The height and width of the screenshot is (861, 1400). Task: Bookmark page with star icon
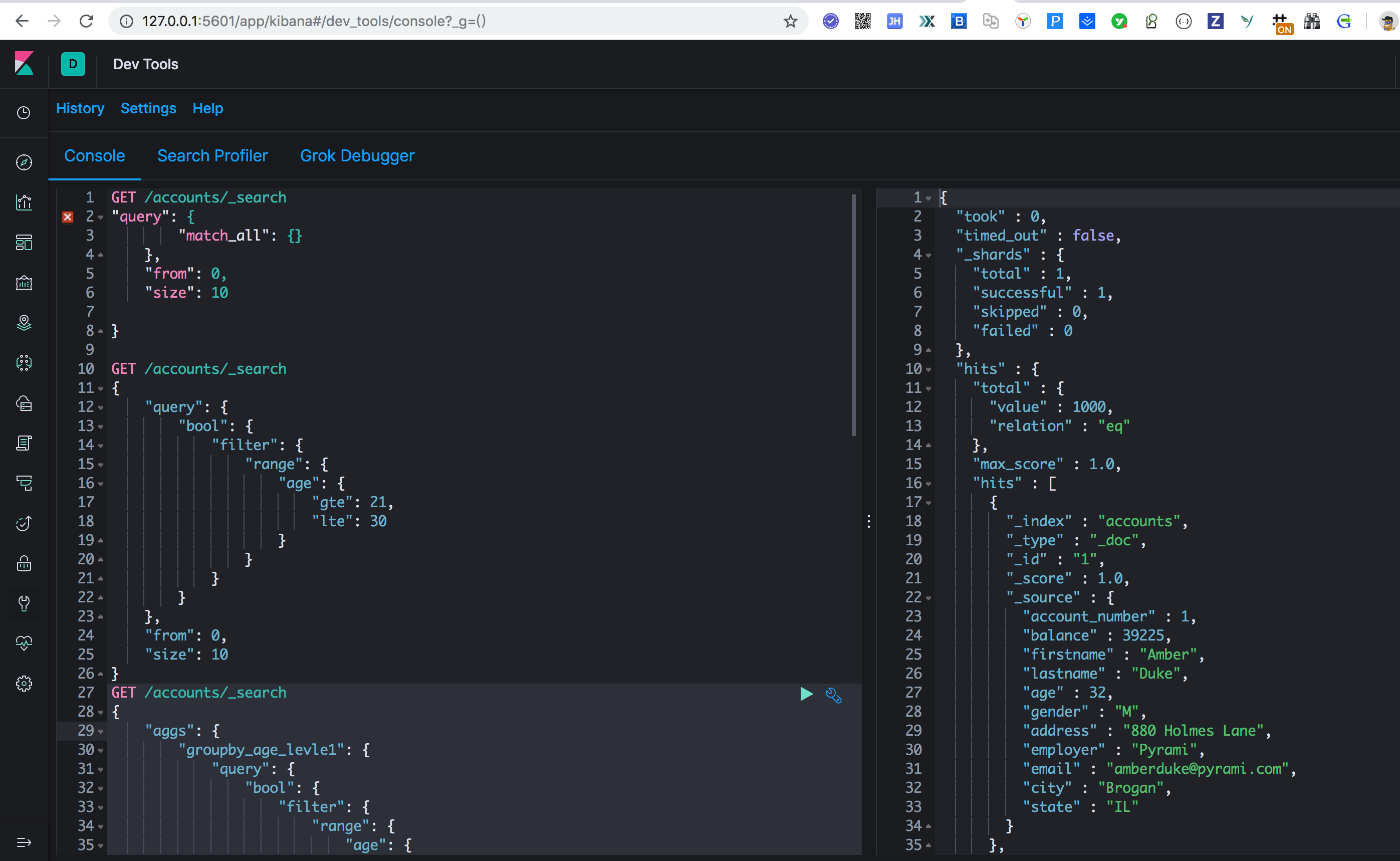(x=790, y=22)
